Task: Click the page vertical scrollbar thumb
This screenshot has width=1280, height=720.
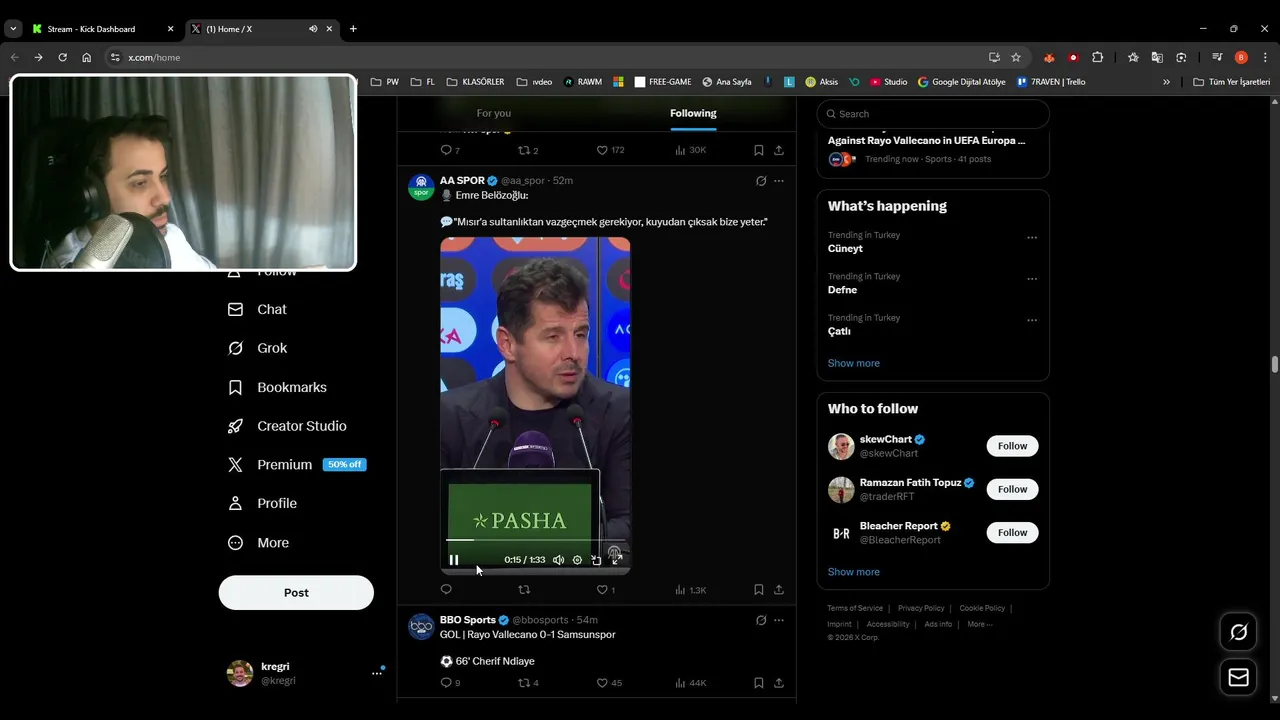Action: point(1274,364)
